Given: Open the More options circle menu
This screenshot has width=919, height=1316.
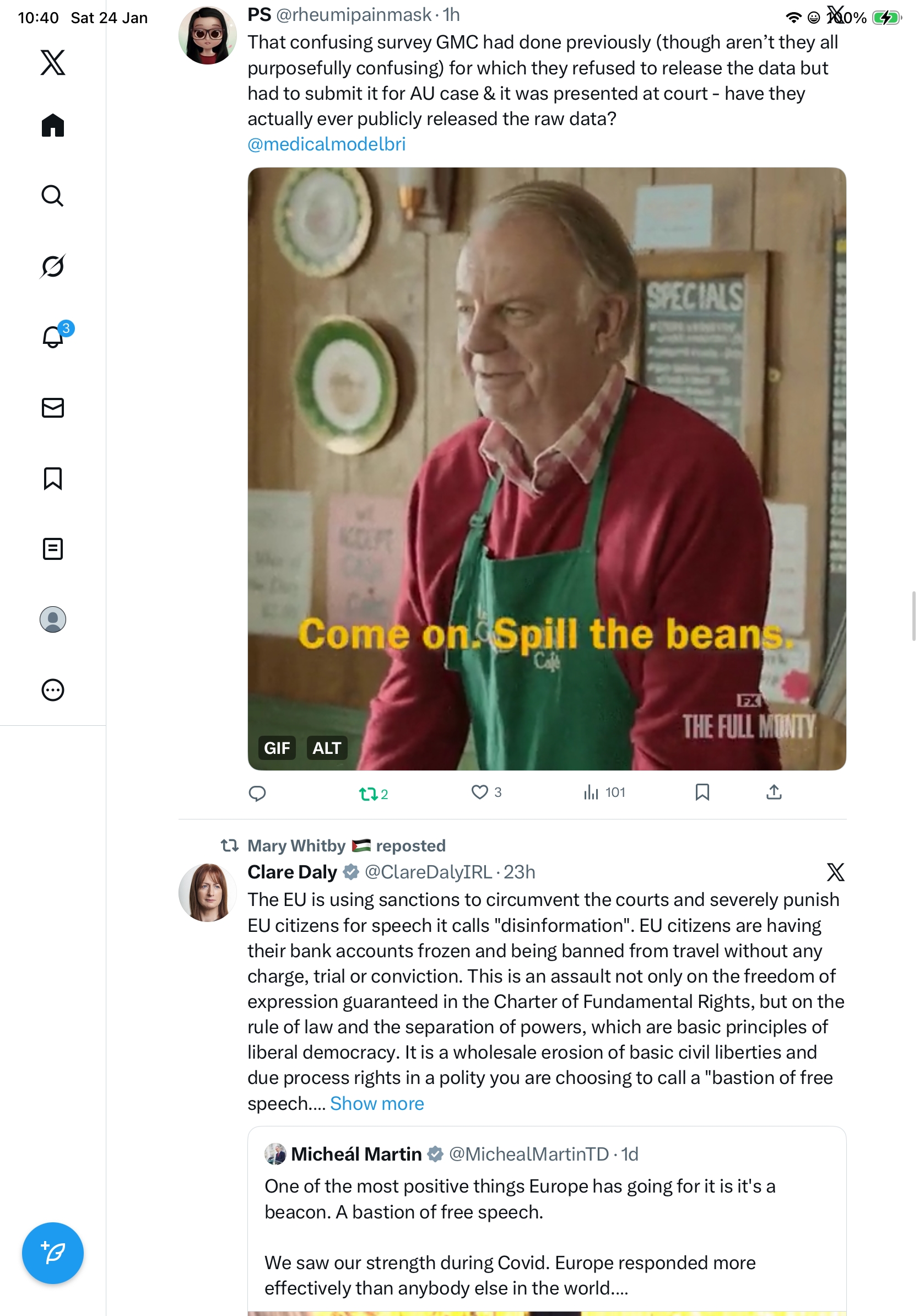Looking at the screenshot, I should point(53,689).
